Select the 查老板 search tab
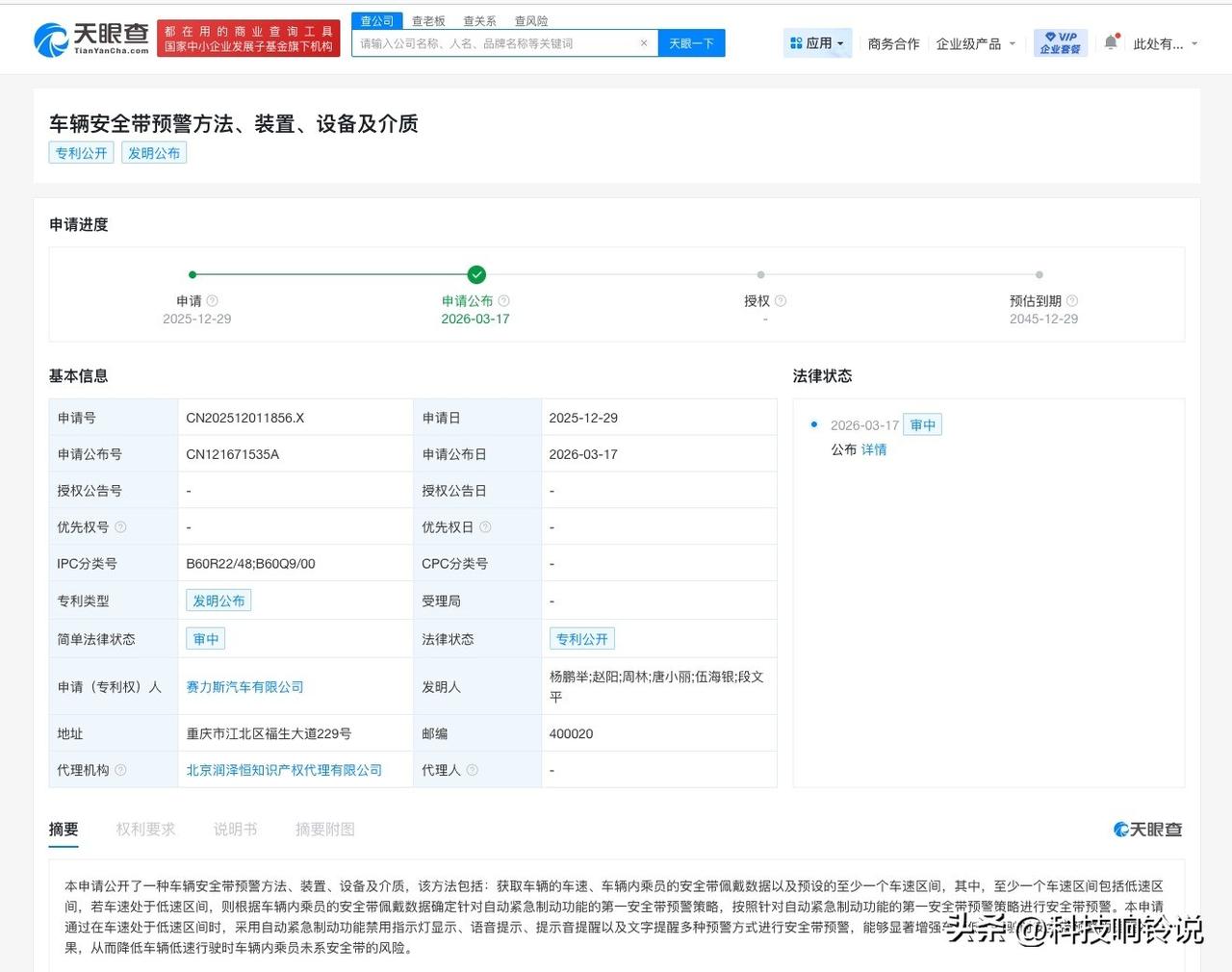 coord(427,19)
